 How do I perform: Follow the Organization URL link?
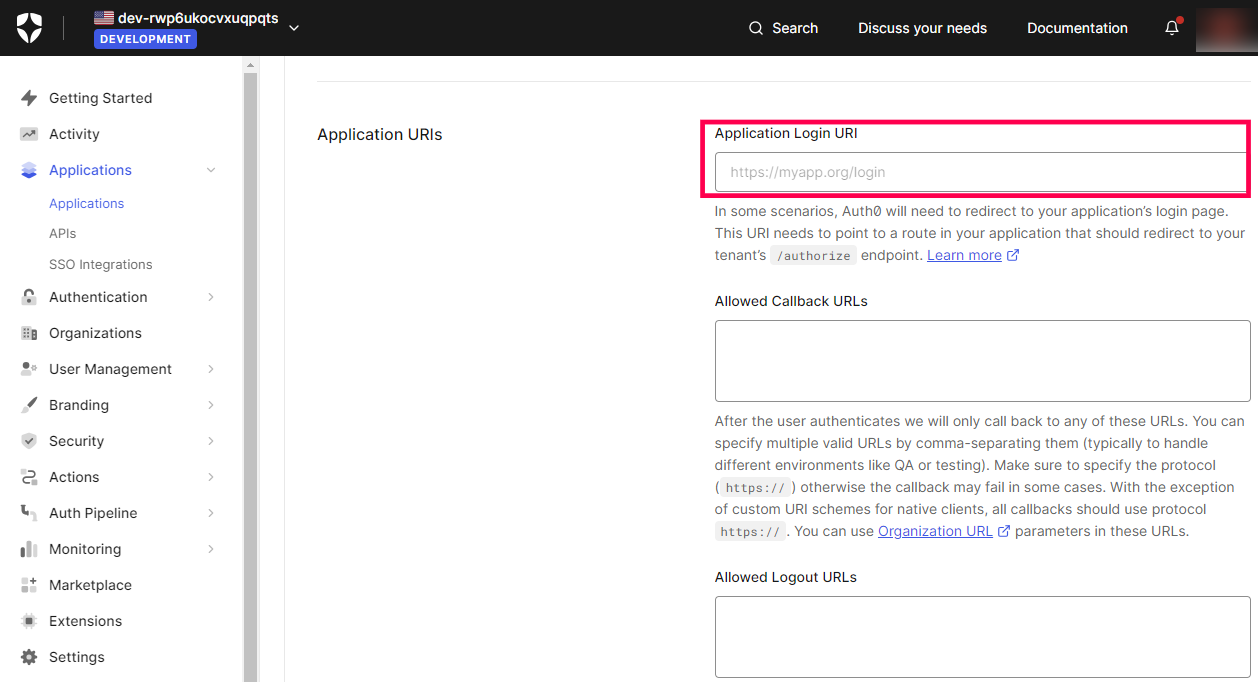(x=935, y=531)
